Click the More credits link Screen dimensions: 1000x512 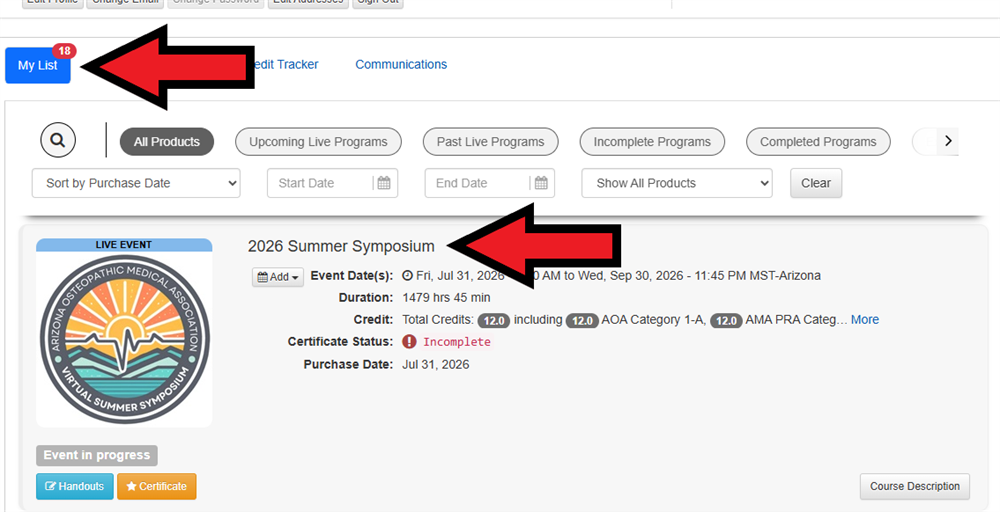coord(865,319)
